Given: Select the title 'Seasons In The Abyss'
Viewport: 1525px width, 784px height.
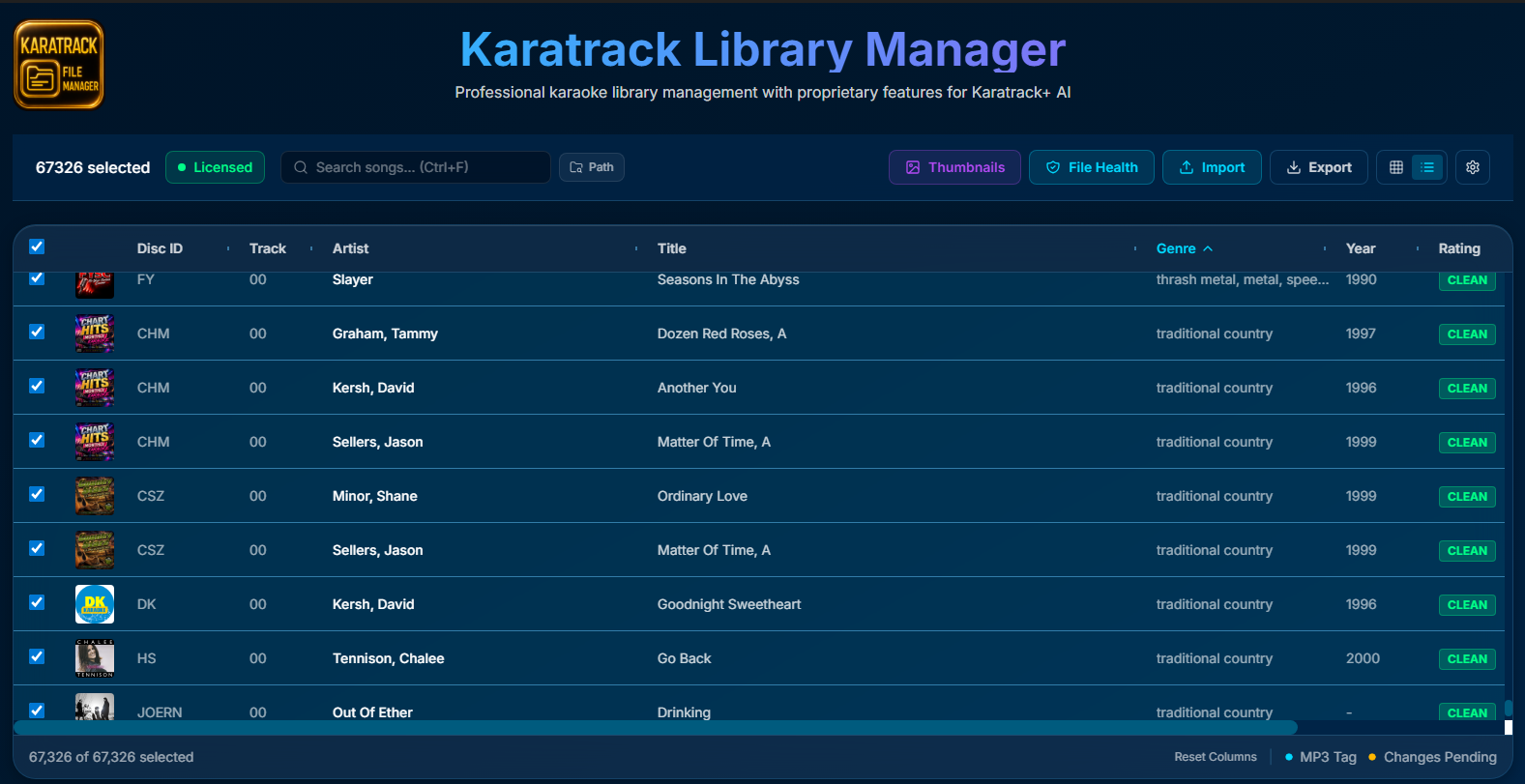Looking at the screenshot, I should 728,279.
